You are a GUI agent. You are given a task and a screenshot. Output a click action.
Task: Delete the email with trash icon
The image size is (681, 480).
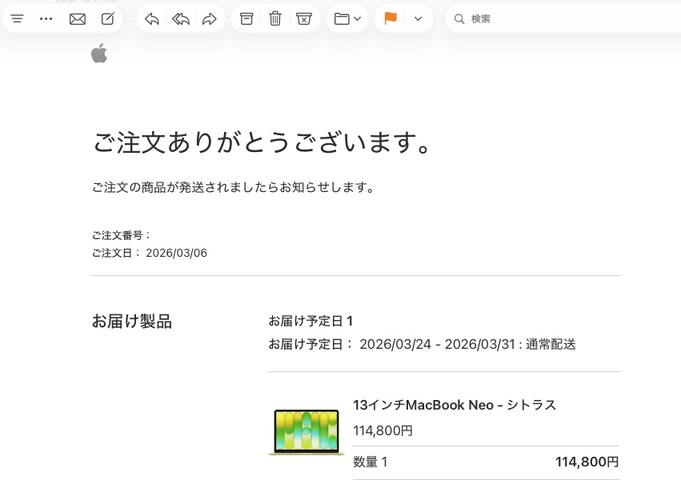click(275, 19)
